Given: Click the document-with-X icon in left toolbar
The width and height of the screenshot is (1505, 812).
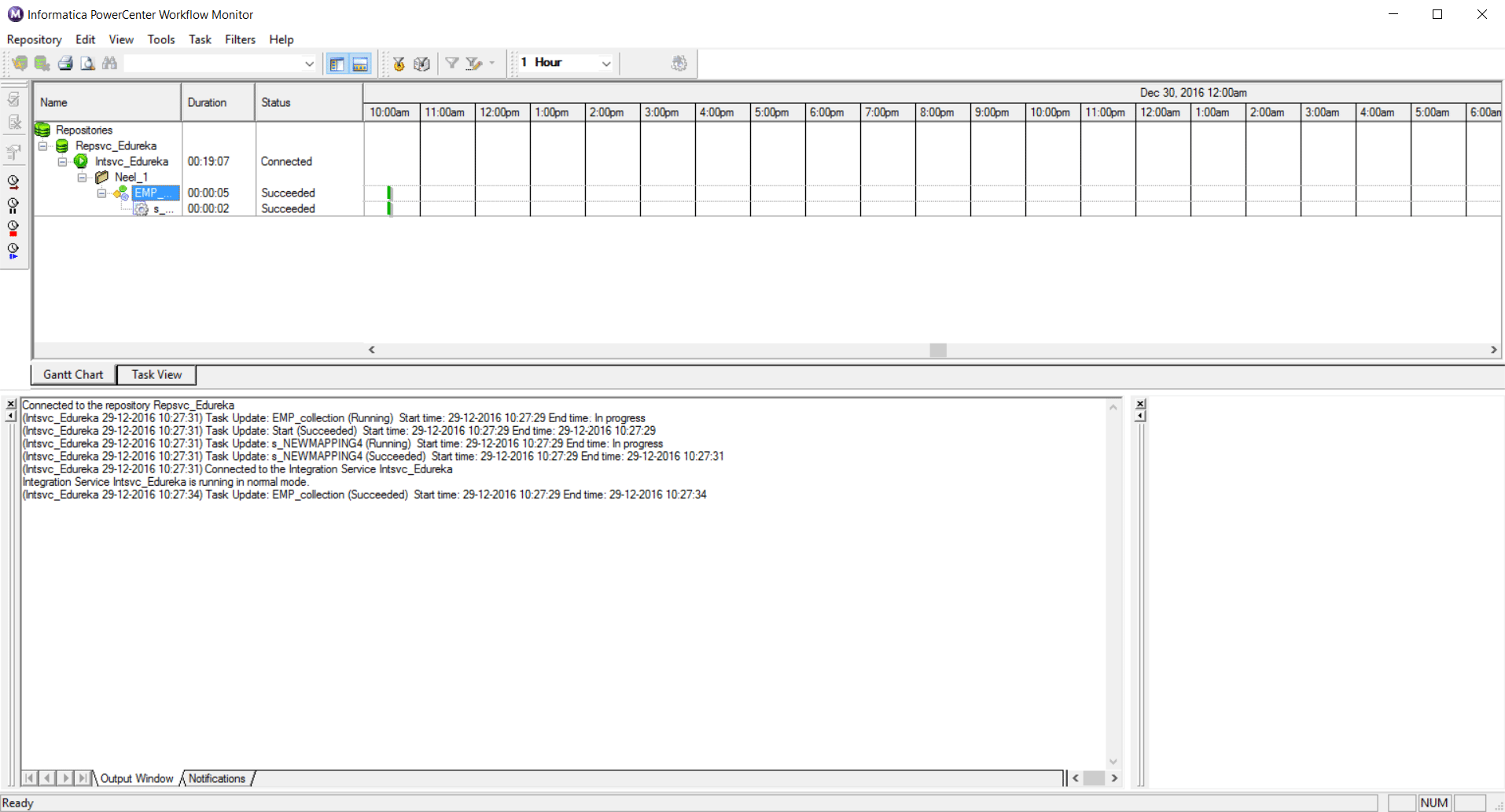Looking at the screenshot, I should pyautogui.click(x=13, y=123).
